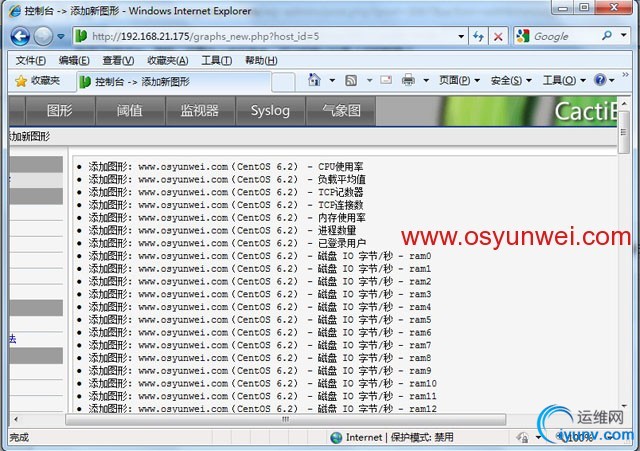
Task: Open recent pages dropdown beside Forward
Action: tap(61, 37)
